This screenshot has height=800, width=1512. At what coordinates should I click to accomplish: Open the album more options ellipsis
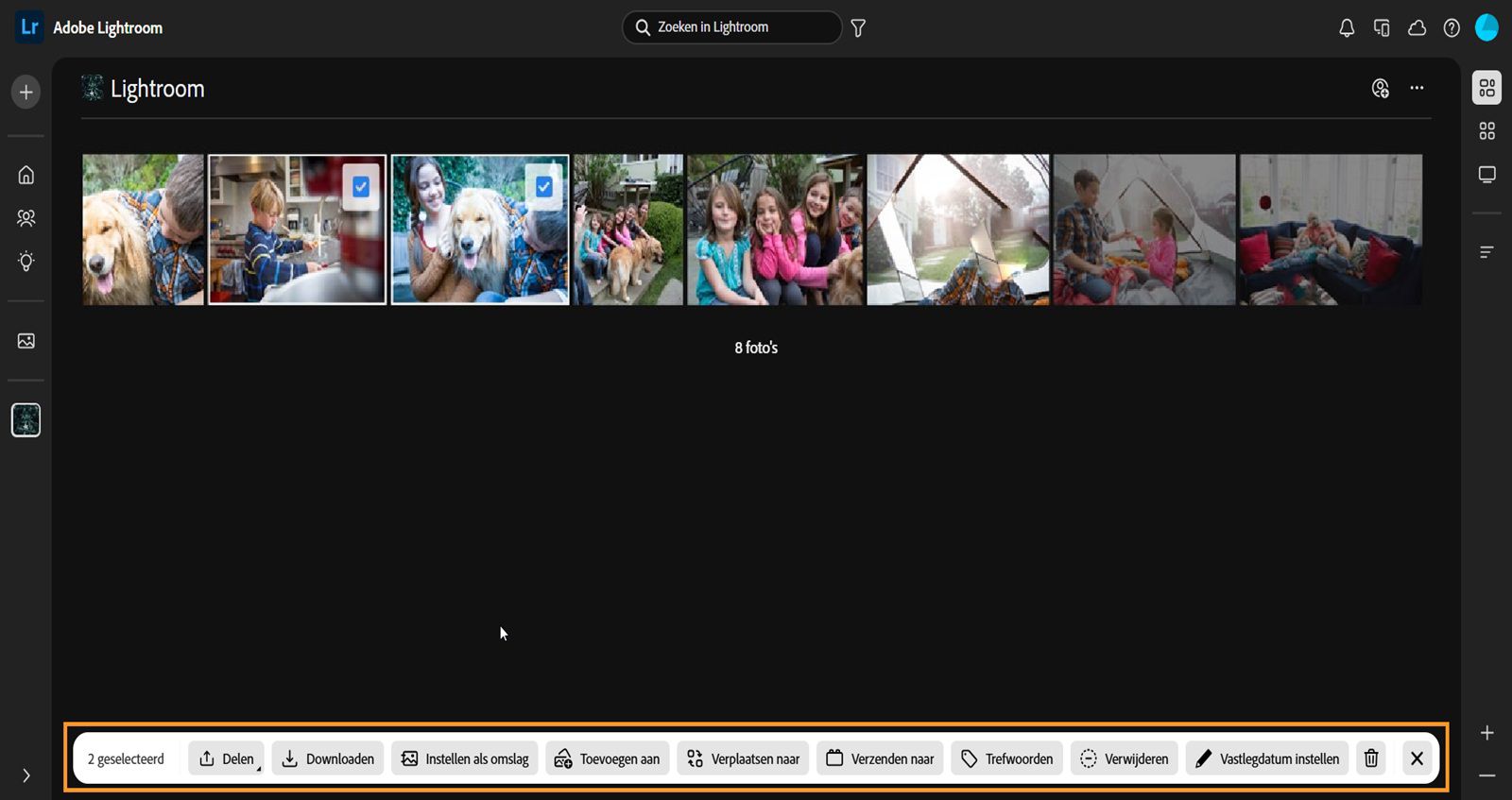click(x=1417, y=88)
